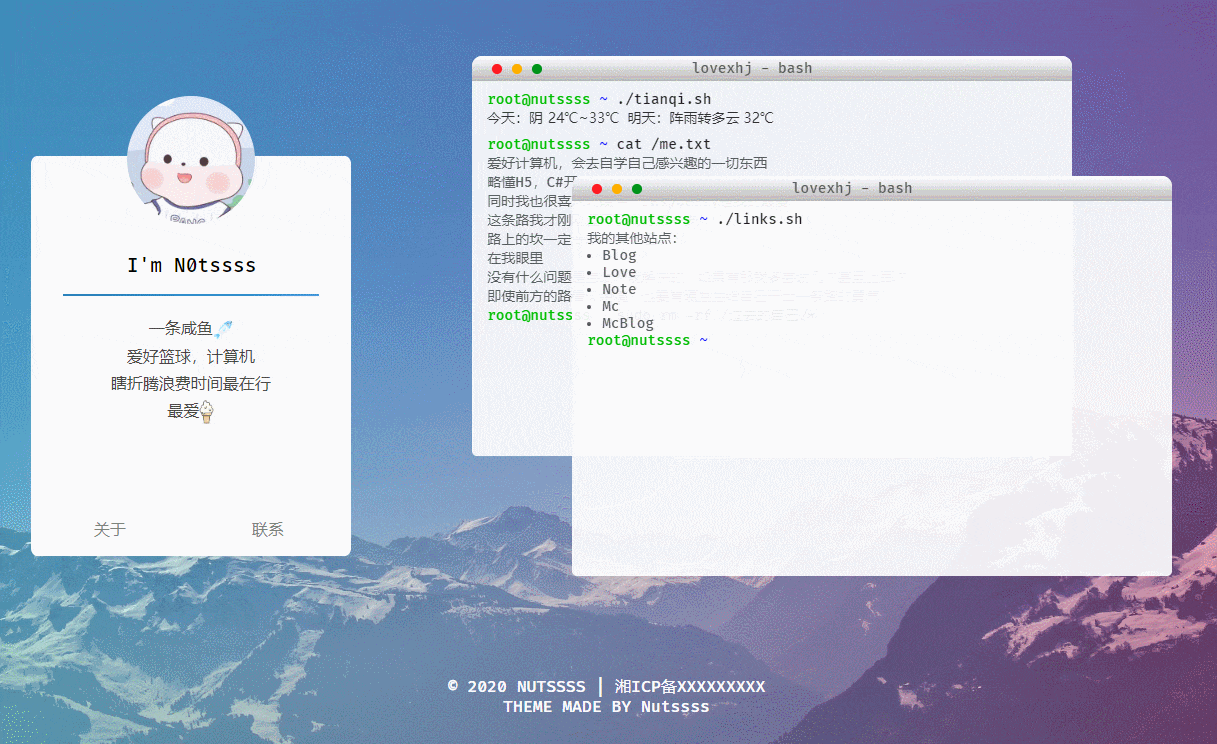Click the yellow dot on the rear terminal window
The image size is (1217, 744).
(517, 68)
